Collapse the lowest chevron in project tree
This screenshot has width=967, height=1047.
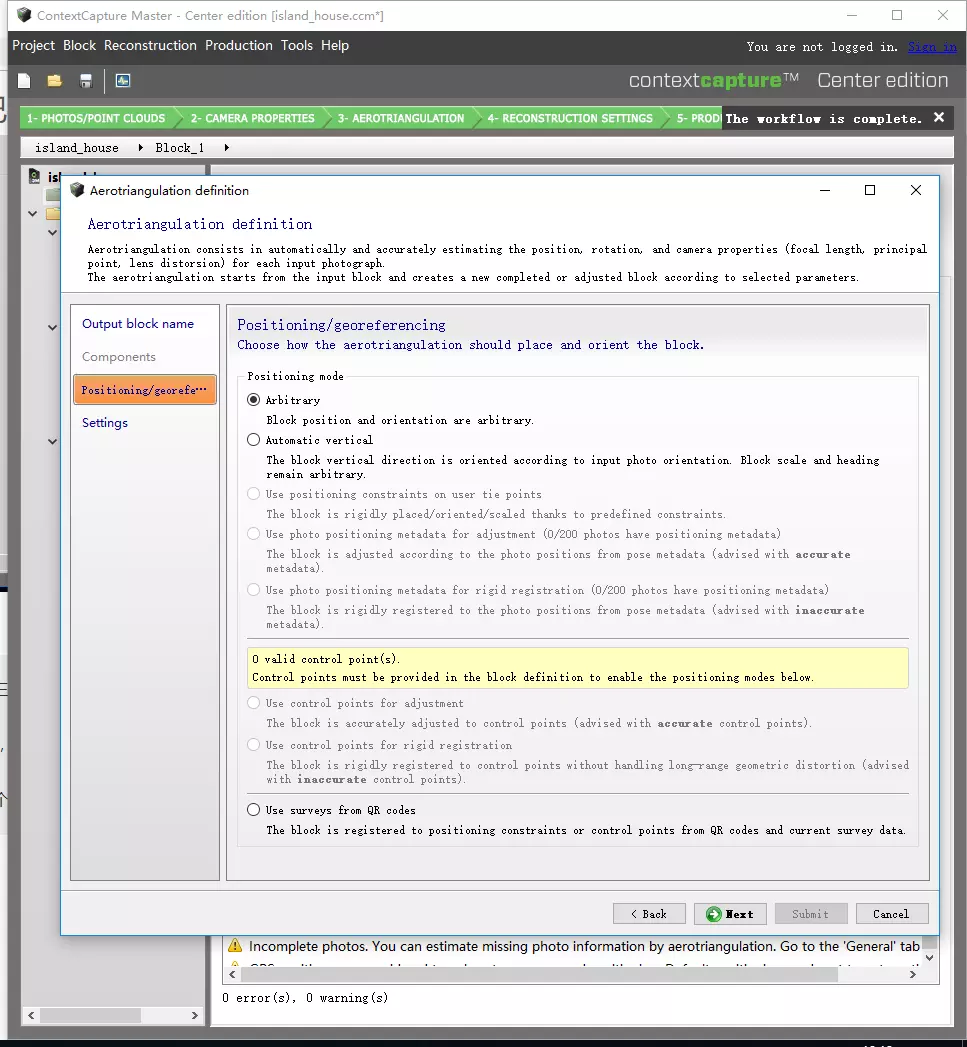pos(52,442)
